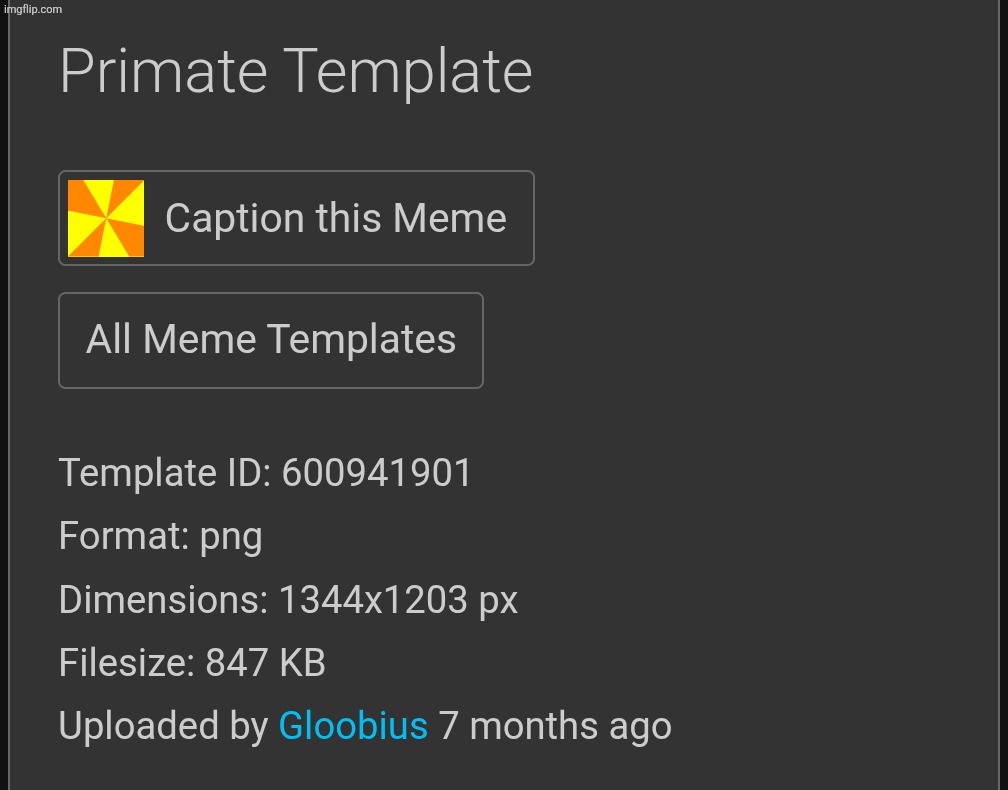Click the word "Primate" in the title
Viewport: 1008px width, 790px height.
[x=163, y=71]
